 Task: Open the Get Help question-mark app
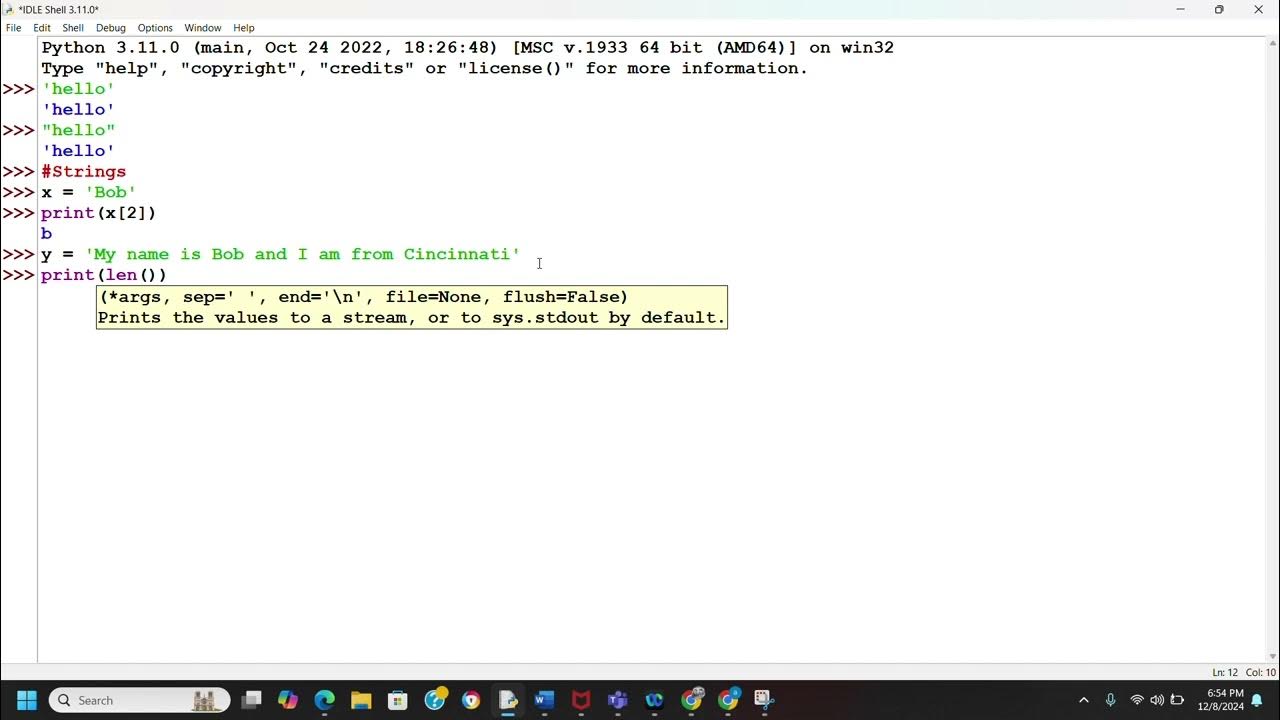[x=435, y=700]
